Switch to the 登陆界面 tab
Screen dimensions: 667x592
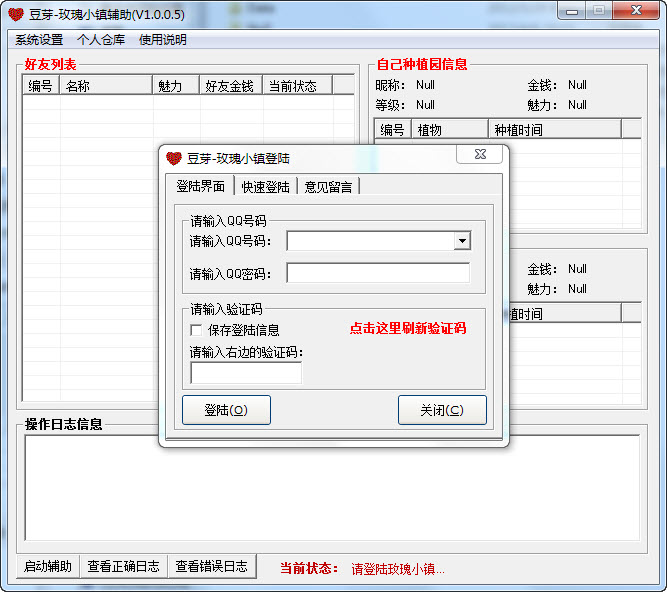click(x=200, y=186)
